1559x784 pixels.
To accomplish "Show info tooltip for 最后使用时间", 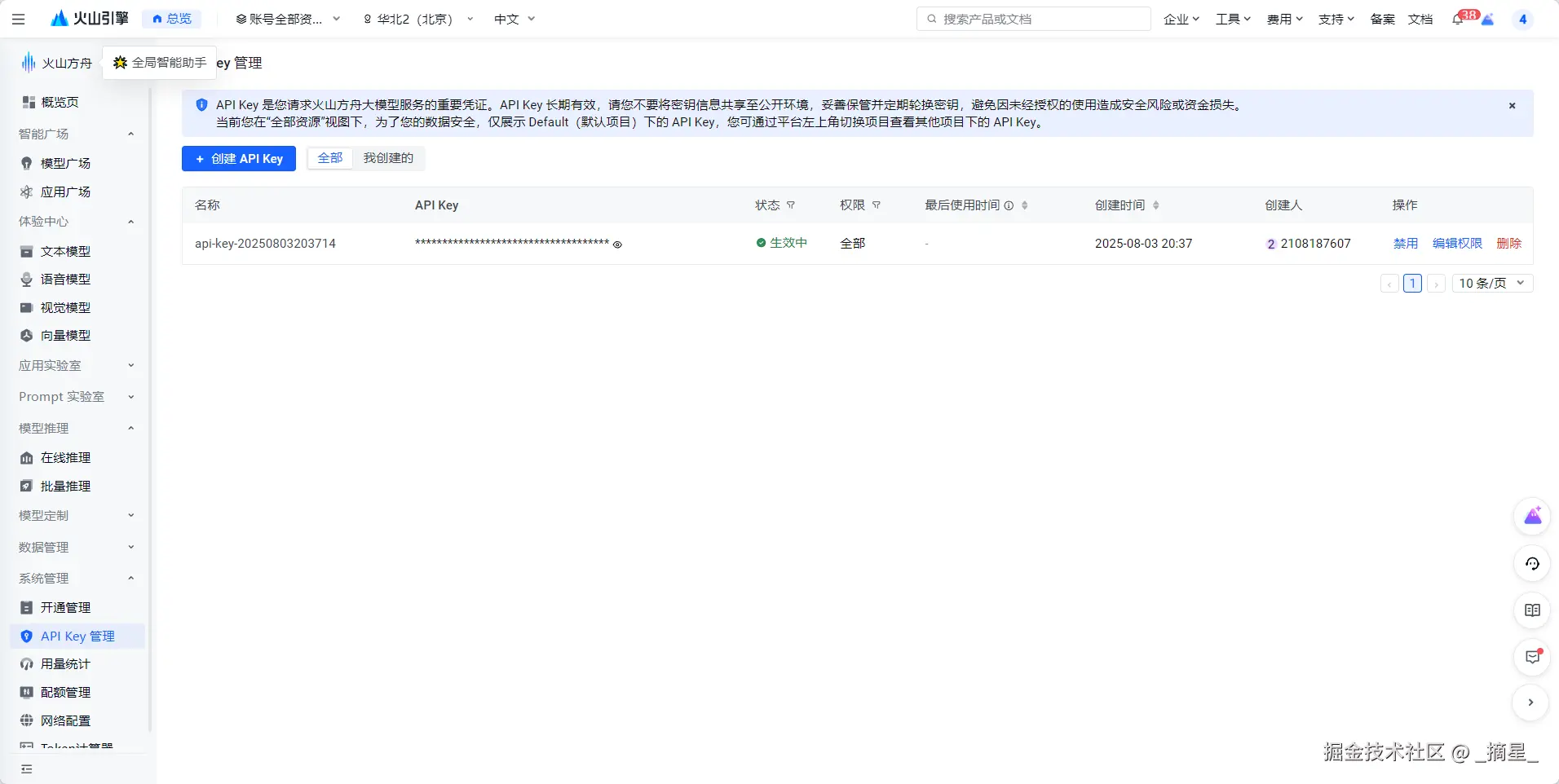I will (1009, 205).
